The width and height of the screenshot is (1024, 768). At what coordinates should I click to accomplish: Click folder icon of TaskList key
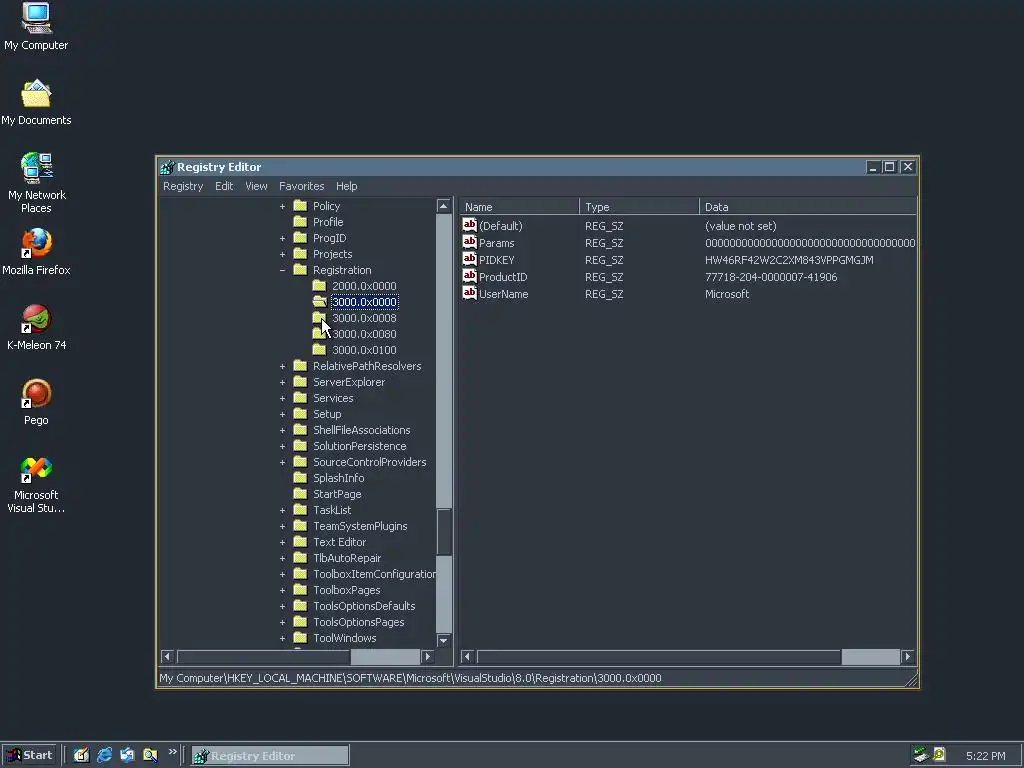tap(300, 510)
